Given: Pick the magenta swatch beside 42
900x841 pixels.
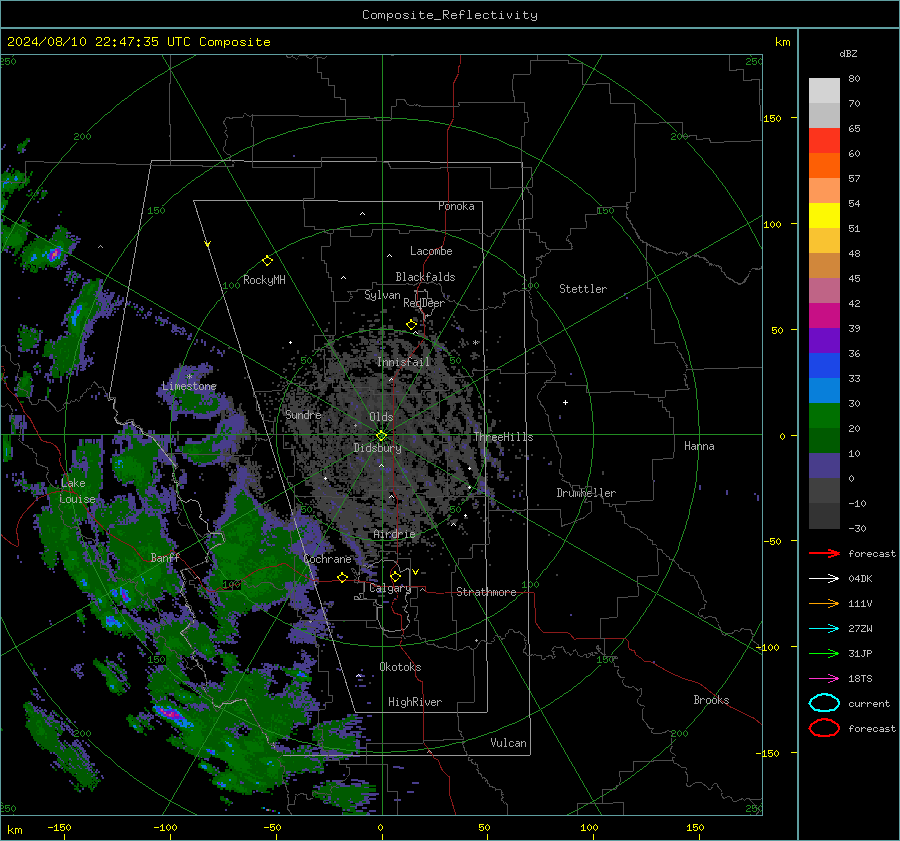Looking at the screenshot, I should (824, 316).
